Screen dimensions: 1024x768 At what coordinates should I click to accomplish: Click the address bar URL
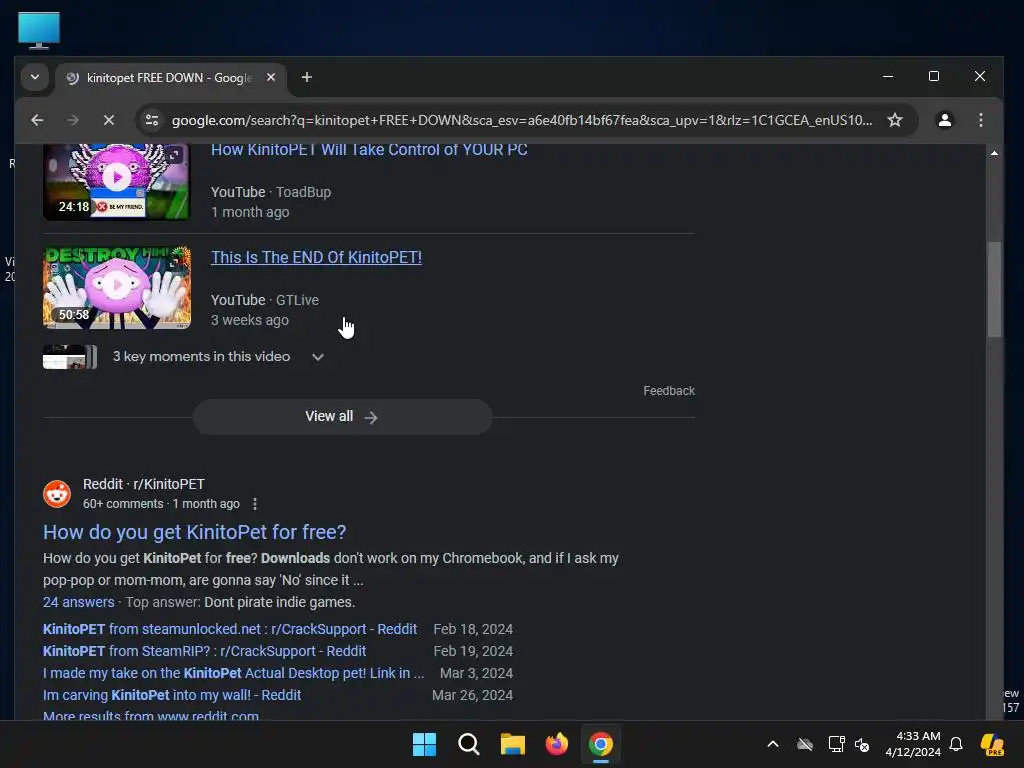pyautogui.click(x=521, y=120)
